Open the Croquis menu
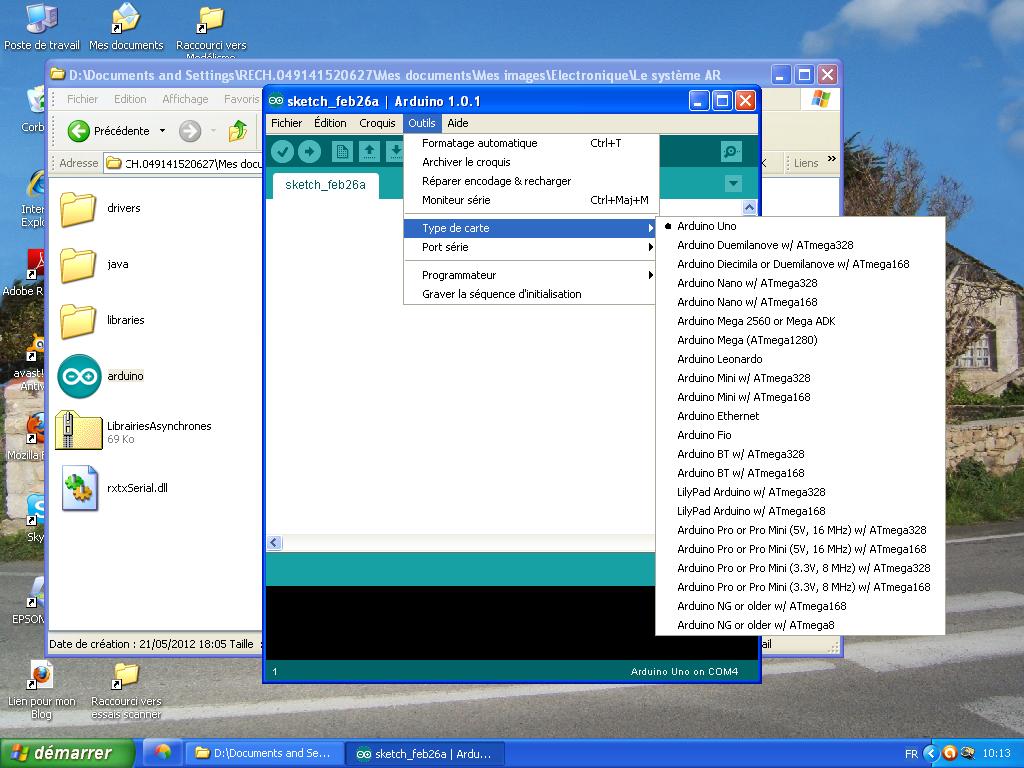This screenshot has height=768, width=1024. [x=377, y=123]
